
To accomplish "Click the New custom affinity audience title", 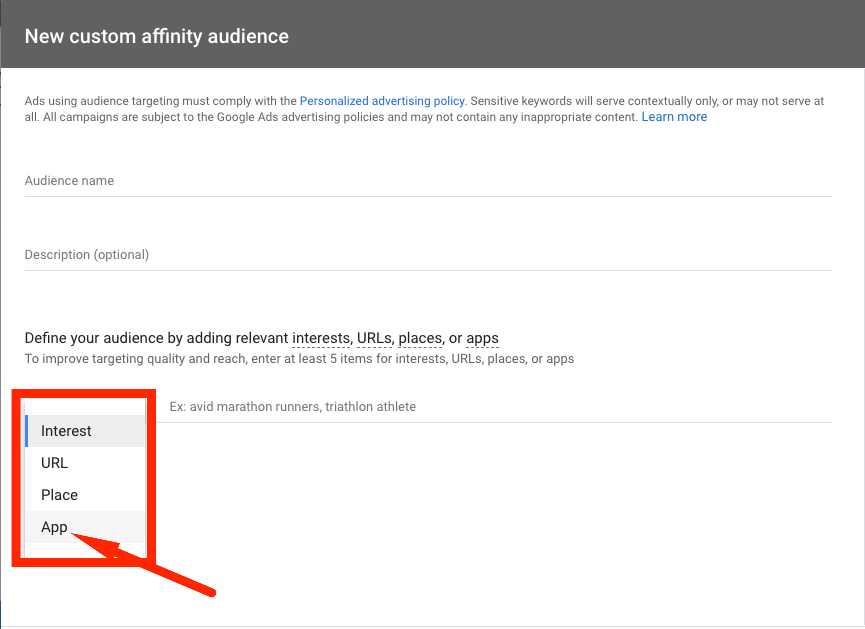I will tap(156, 36).
